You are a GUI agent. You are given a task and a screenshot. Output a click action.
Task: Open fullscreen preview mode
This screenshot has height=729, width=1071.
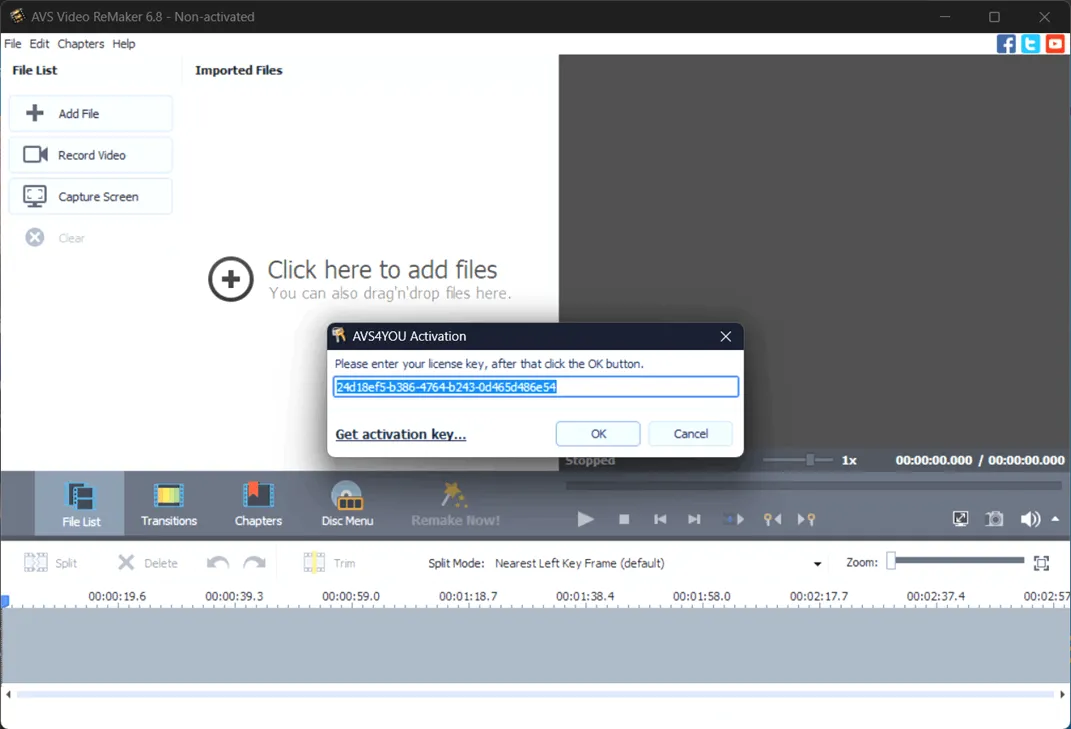pyautogui.click(x=960, y=518)
